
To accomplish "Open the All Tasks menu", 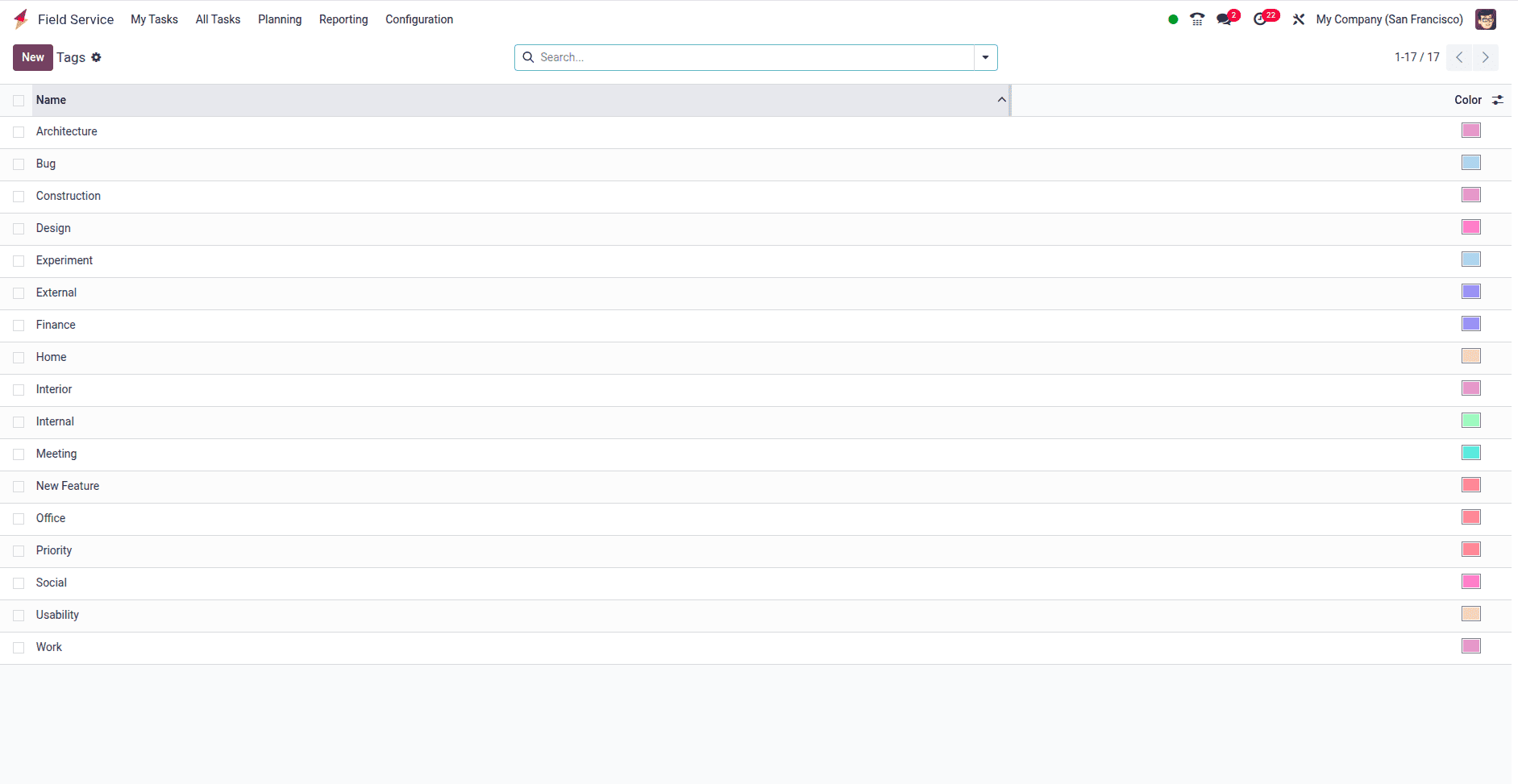I will [x=218, y=19].
